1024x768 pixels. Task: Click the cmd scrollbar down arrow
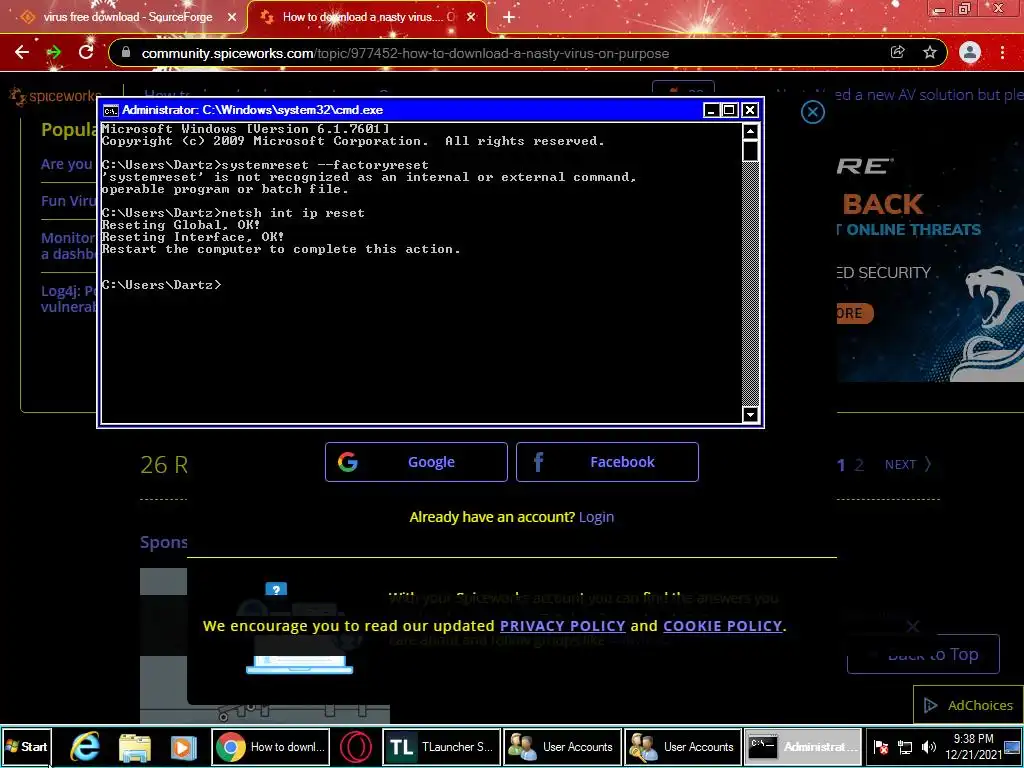click(750, 414)
